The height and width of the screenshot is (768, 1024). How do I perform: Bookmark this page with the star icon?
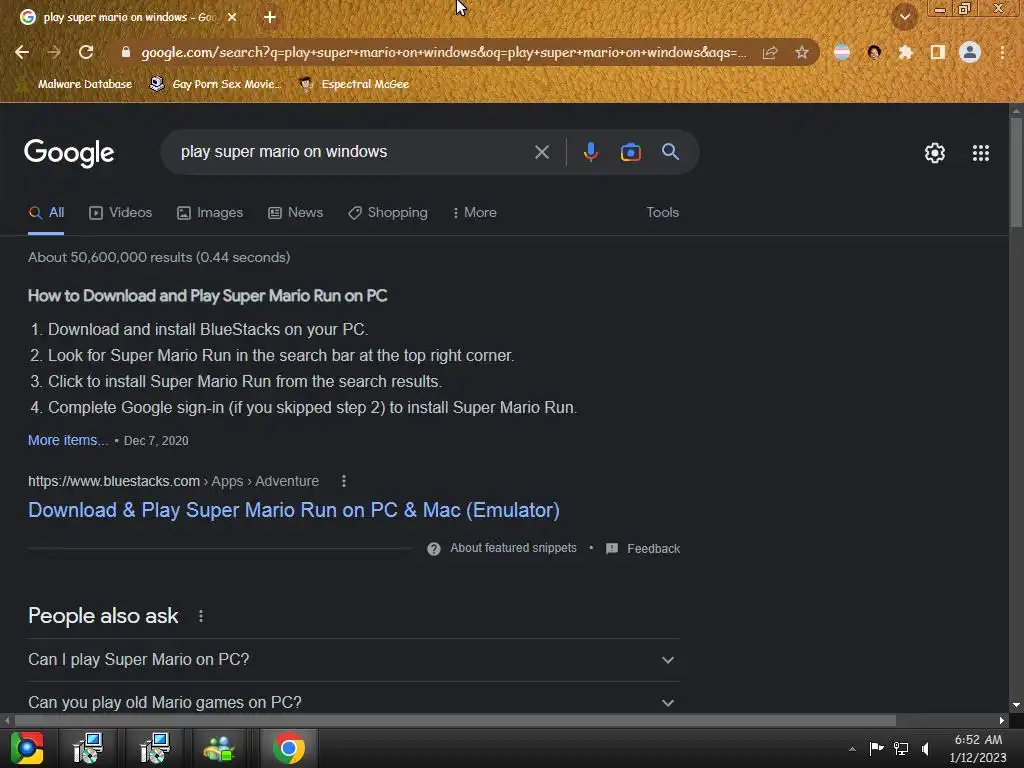click(802, 52)
